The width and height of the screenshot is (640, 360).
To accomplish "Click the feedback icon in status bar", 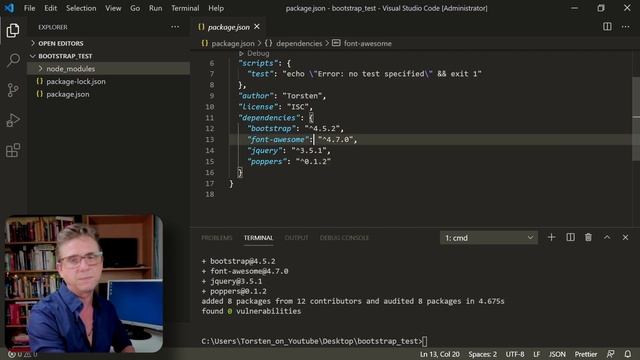I will point(611,354).
